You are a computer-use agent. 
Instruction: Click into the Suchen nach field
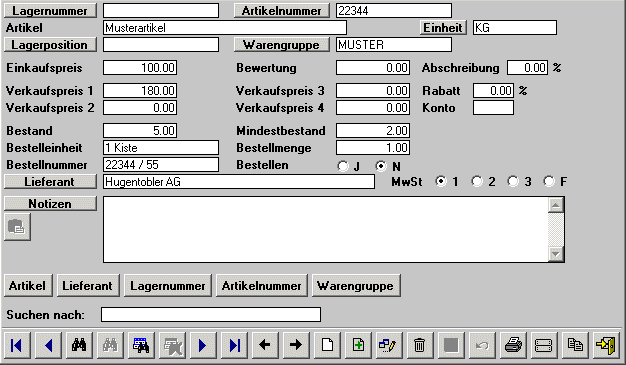point(211,314)
